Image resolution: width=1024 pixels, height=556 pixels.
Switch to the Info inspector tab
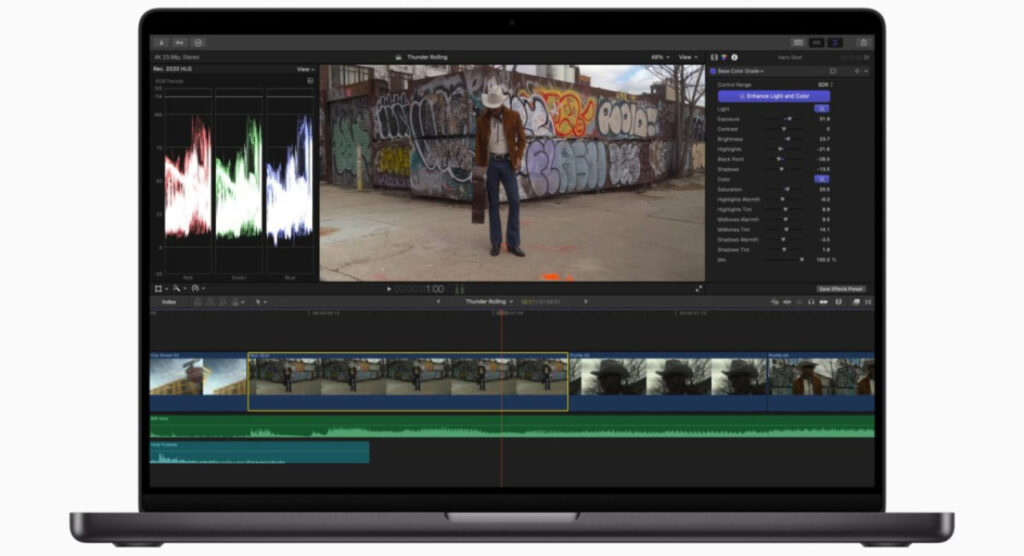tap(735, 57)
